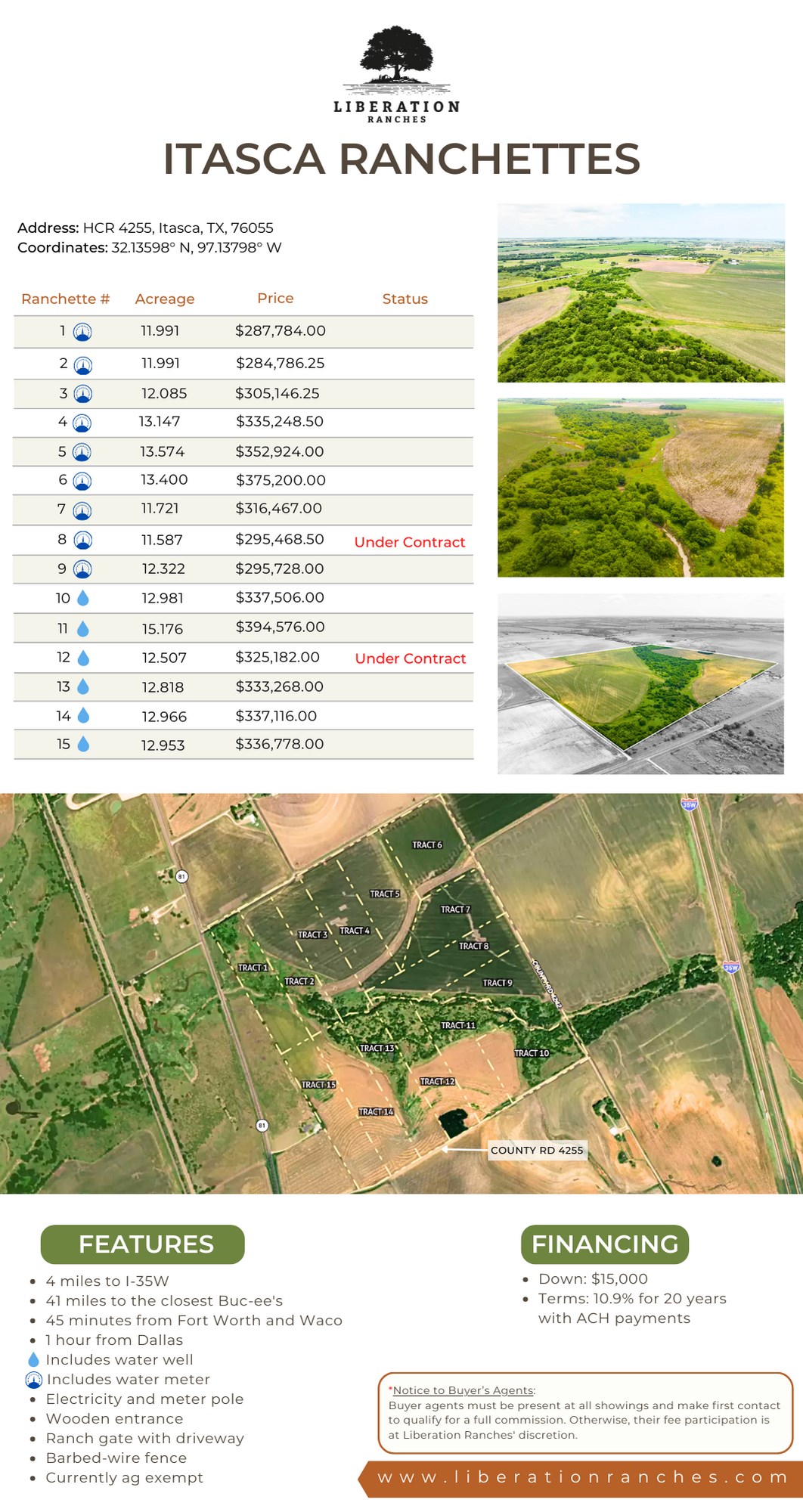Click the green FINANCING heading badge
Screen dimensions: 803x1512
(x=605, y=1244)
